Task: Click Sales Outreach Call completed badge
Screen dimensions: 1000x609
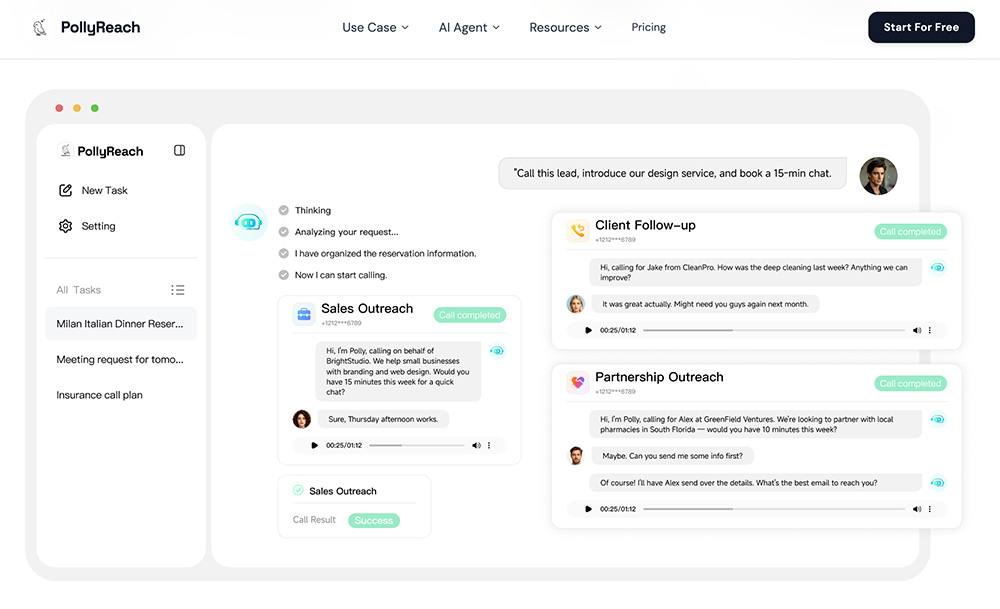Action: 469,315
